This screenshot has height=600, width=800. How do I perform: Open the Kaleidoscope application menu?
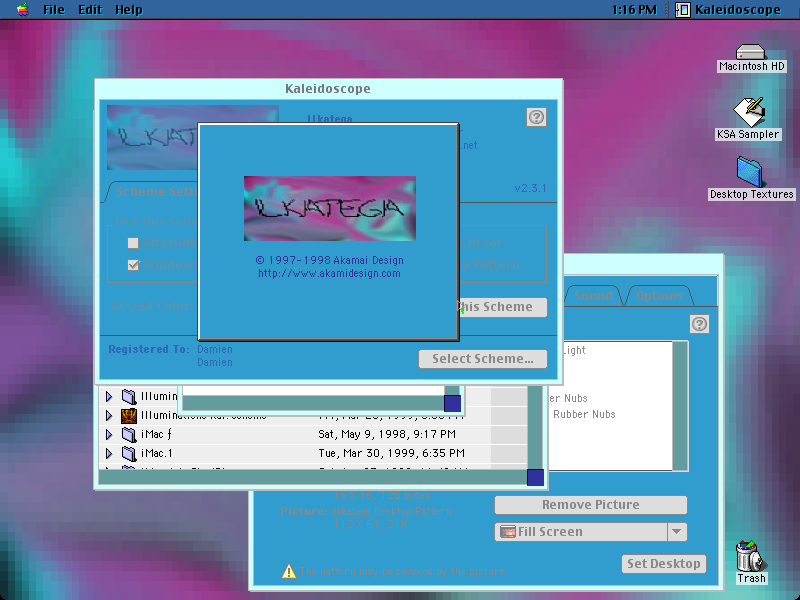pos(729,10)
